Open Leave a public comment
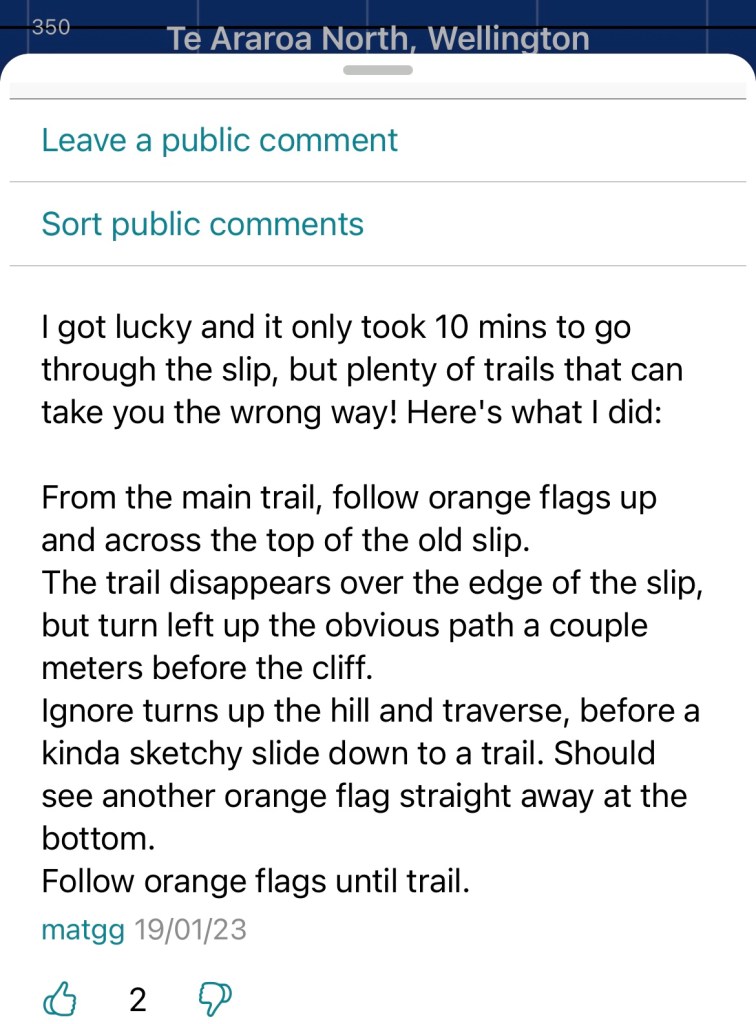756x1024 pixels. (219, 140)
